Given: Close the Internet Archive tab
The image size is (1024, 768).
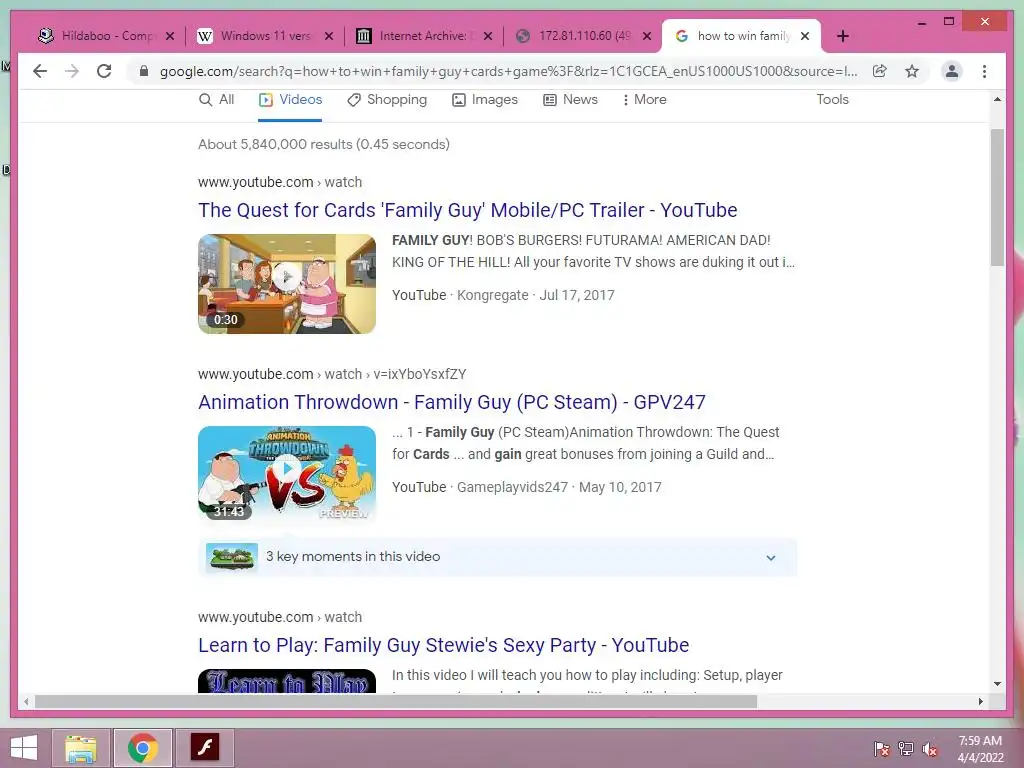Looking at the screenshot, I should (488, 37).
